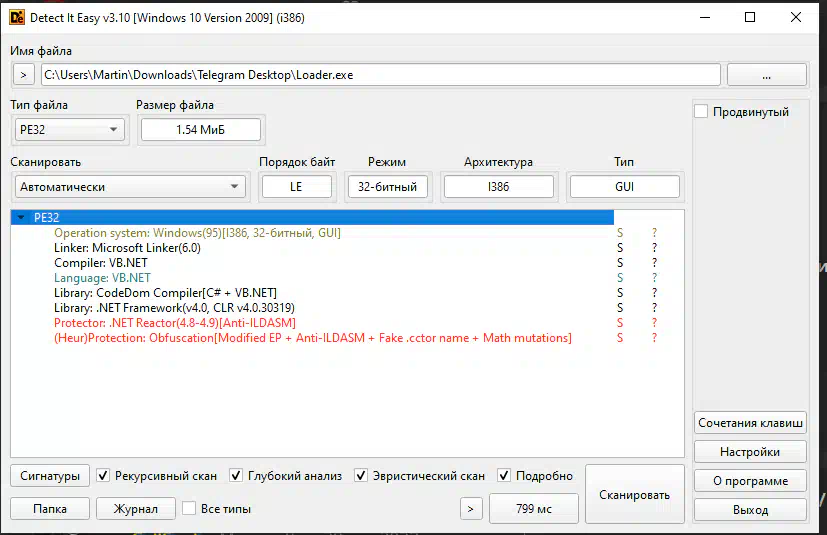The height and width of the screenshot is (535, 827).
Task: Check the Все типы checkbox
Action: tap(189, 509)
